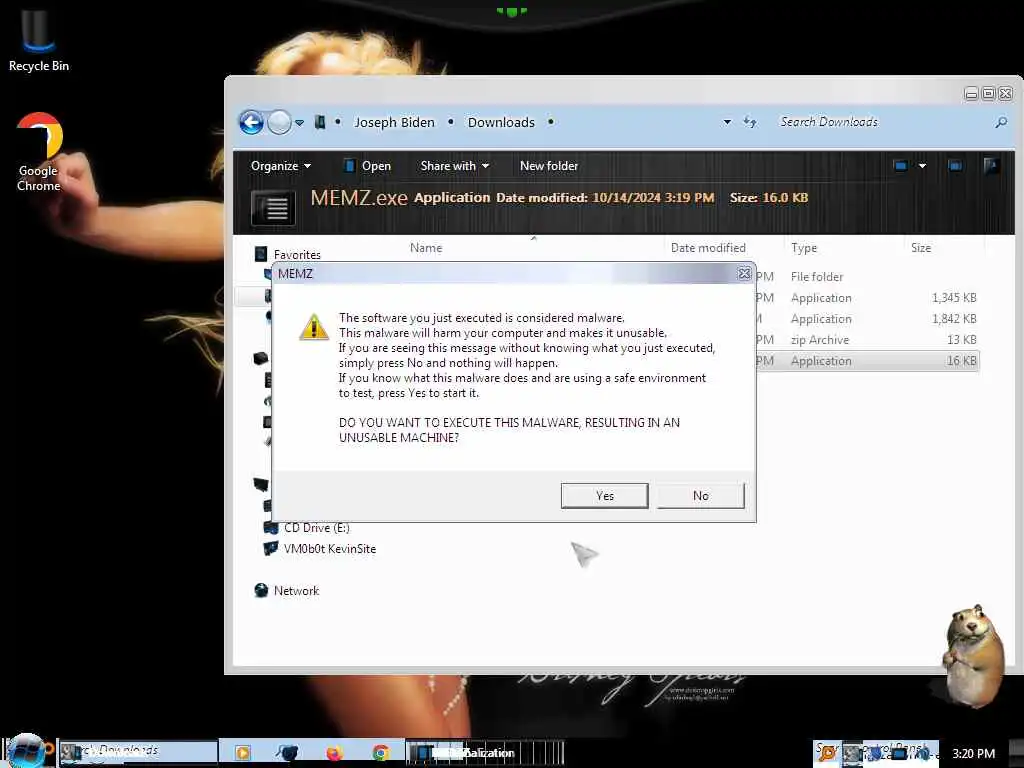
Task: Click the Explorer forward arrow button
Action: pos(280,122)
